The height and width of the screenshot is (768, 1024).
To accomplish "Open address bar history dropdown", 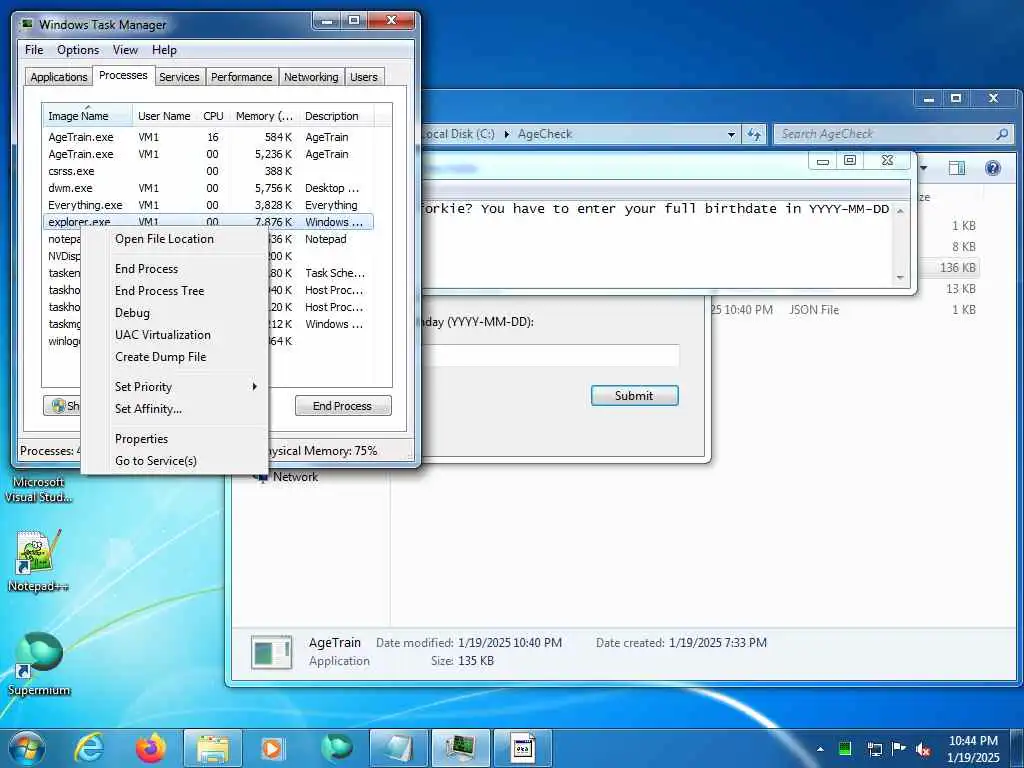I will point(731,135).
